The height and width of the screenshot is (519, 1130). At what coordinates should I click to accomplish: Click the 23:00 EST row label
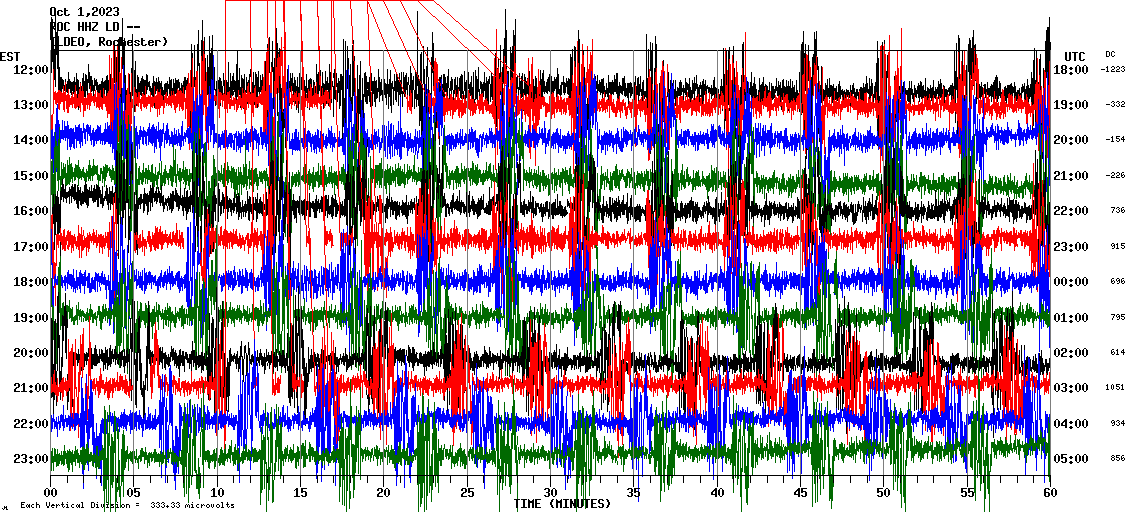coord(31,459)
